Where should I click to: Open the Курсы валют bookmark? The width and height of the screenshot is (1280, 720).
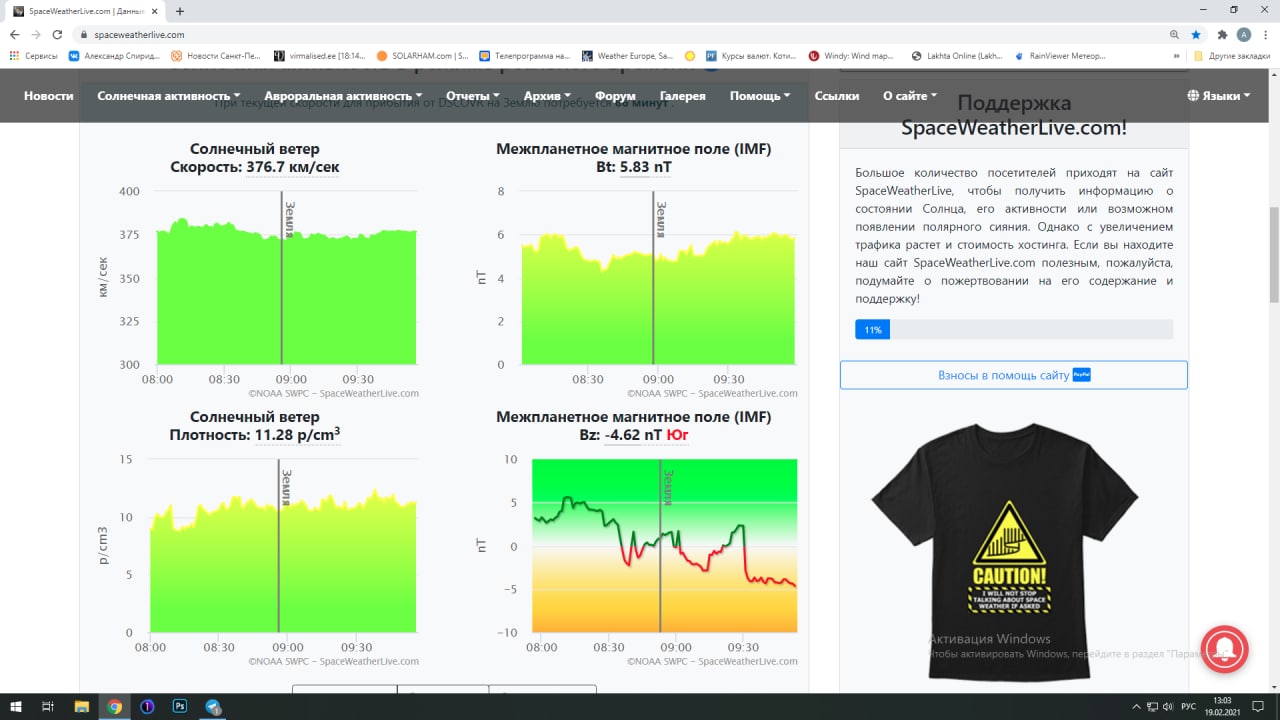pyautogui.click(x=751, y=56)
